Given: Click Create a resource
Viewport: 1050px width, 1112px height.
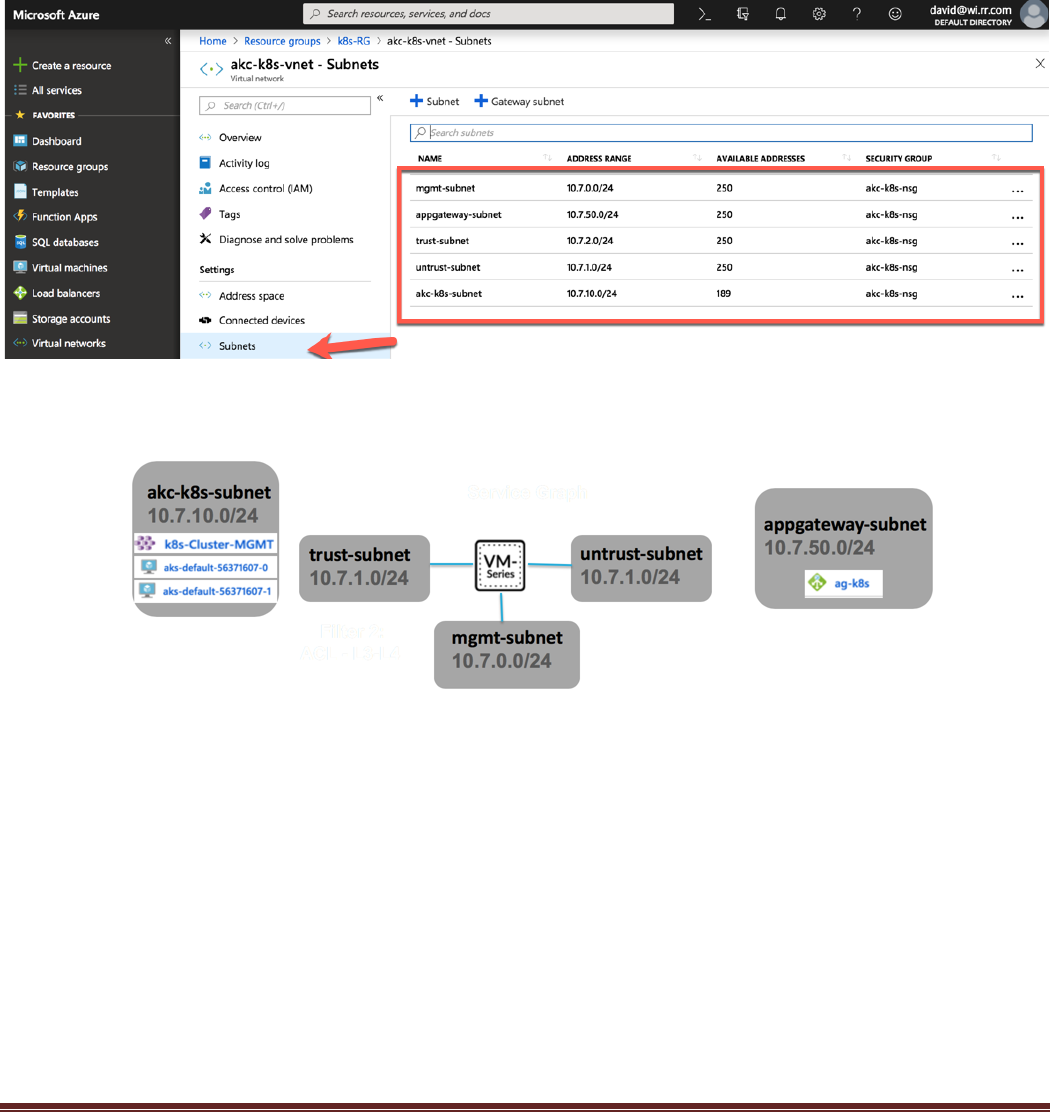Looking at the screenshot, I should (x=62, y=65).
